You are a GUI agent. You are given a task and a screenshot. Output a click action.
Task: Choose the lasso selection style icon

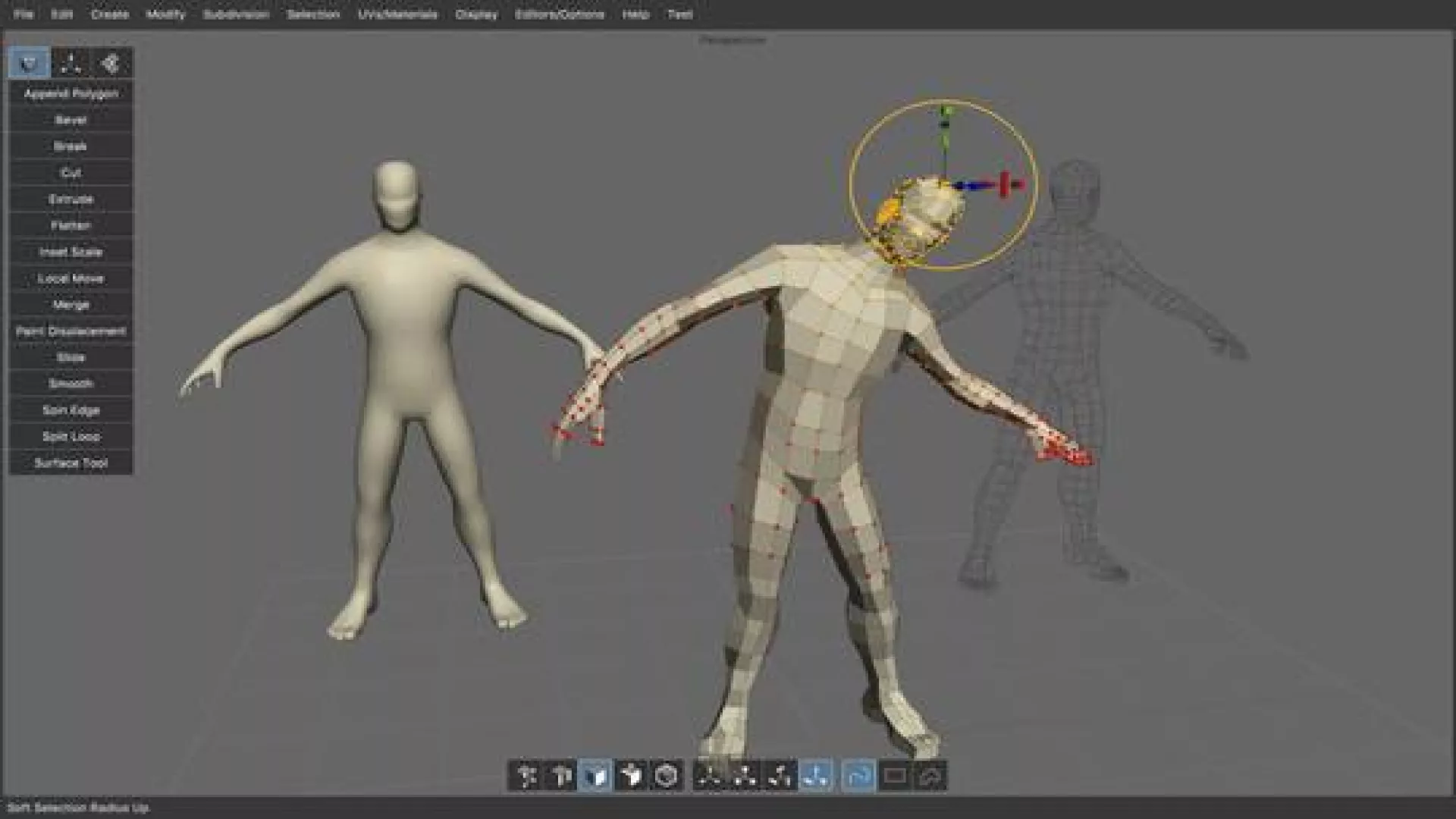pos(930,776)
